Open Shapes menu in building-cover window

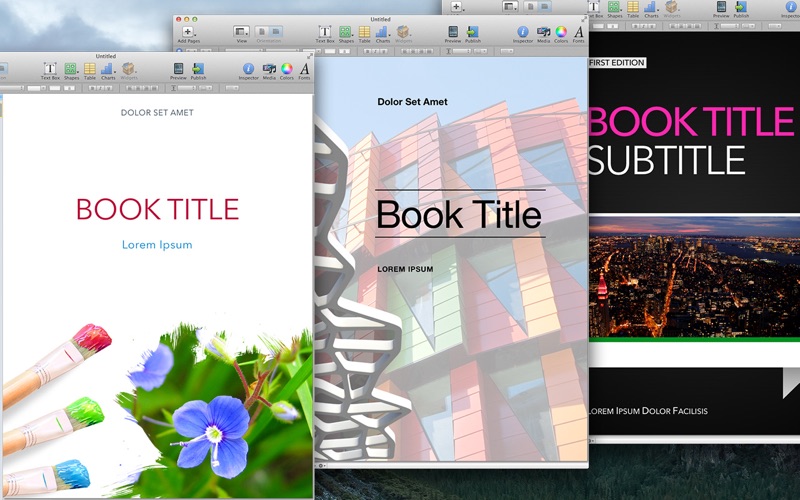coord(345,34)
